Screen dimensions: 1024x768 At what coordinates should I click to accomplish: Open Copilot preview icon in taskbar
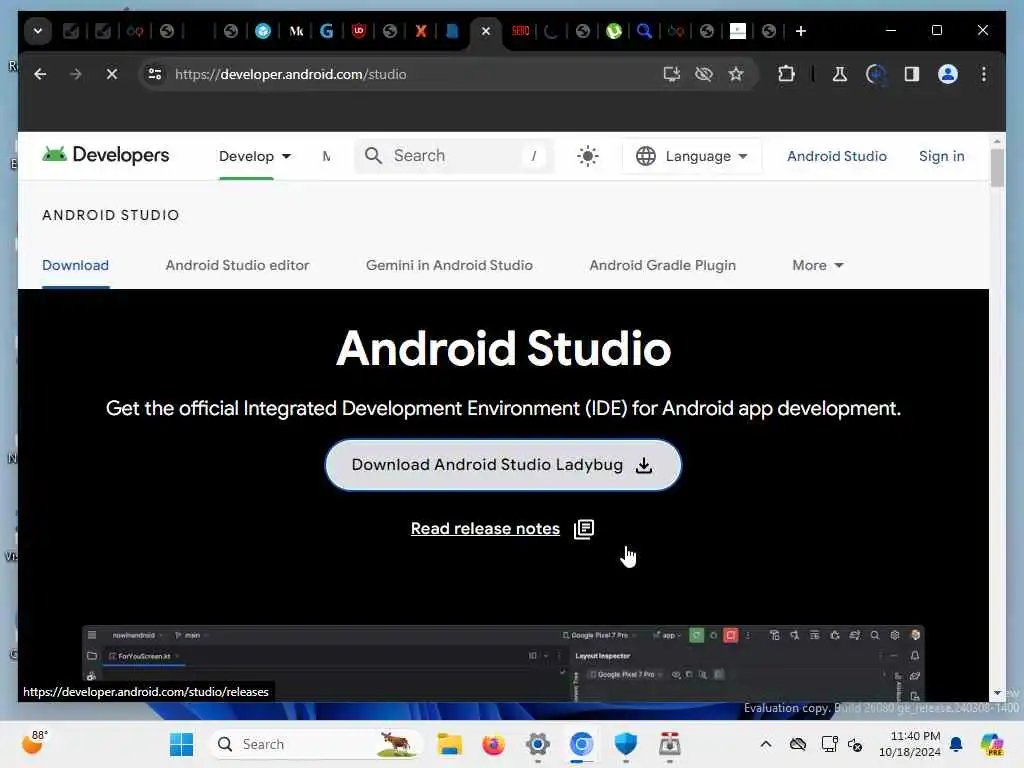point(992,744)
